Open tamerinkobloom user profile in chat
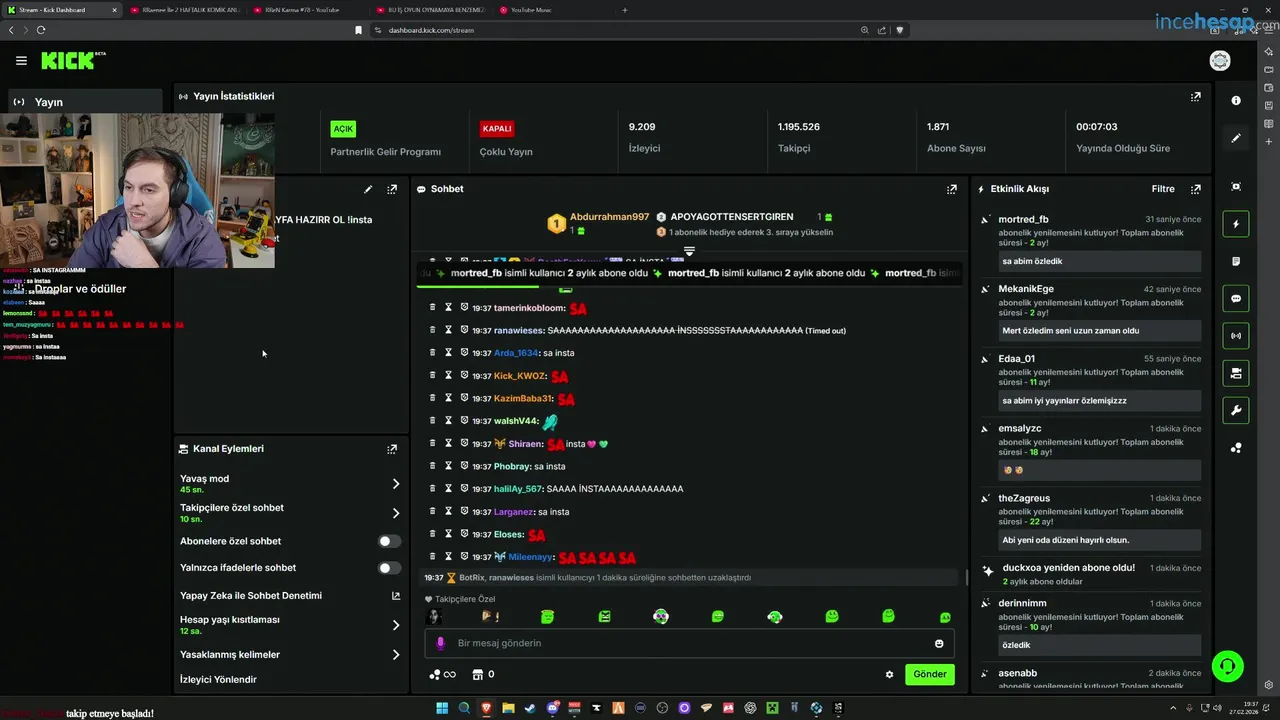Screen dimensions: 1280x720 tap(529, 308)
